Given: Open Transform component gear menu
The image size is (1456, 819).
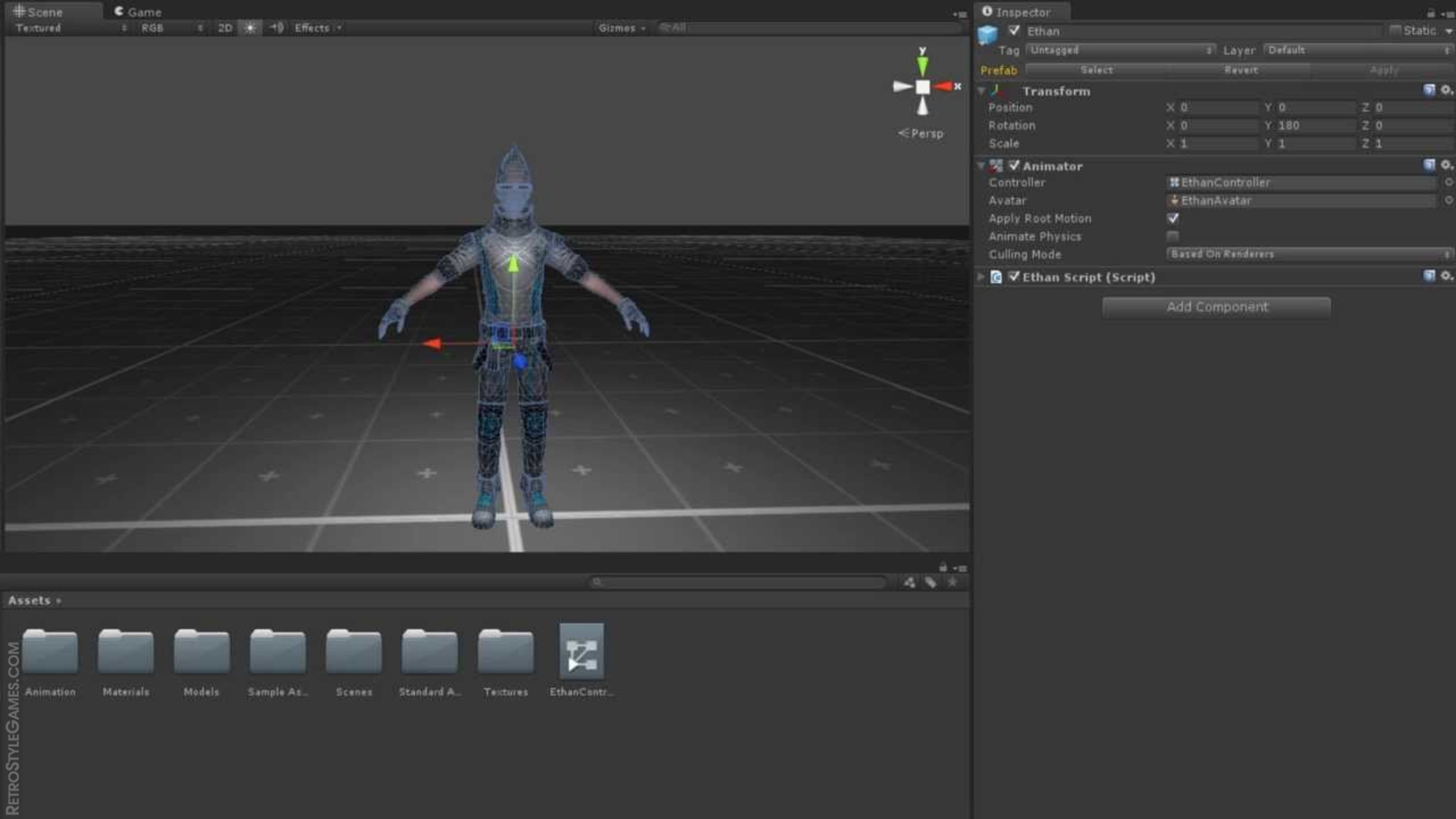Looking at the screenshot, I should [x=1446, y=90].
